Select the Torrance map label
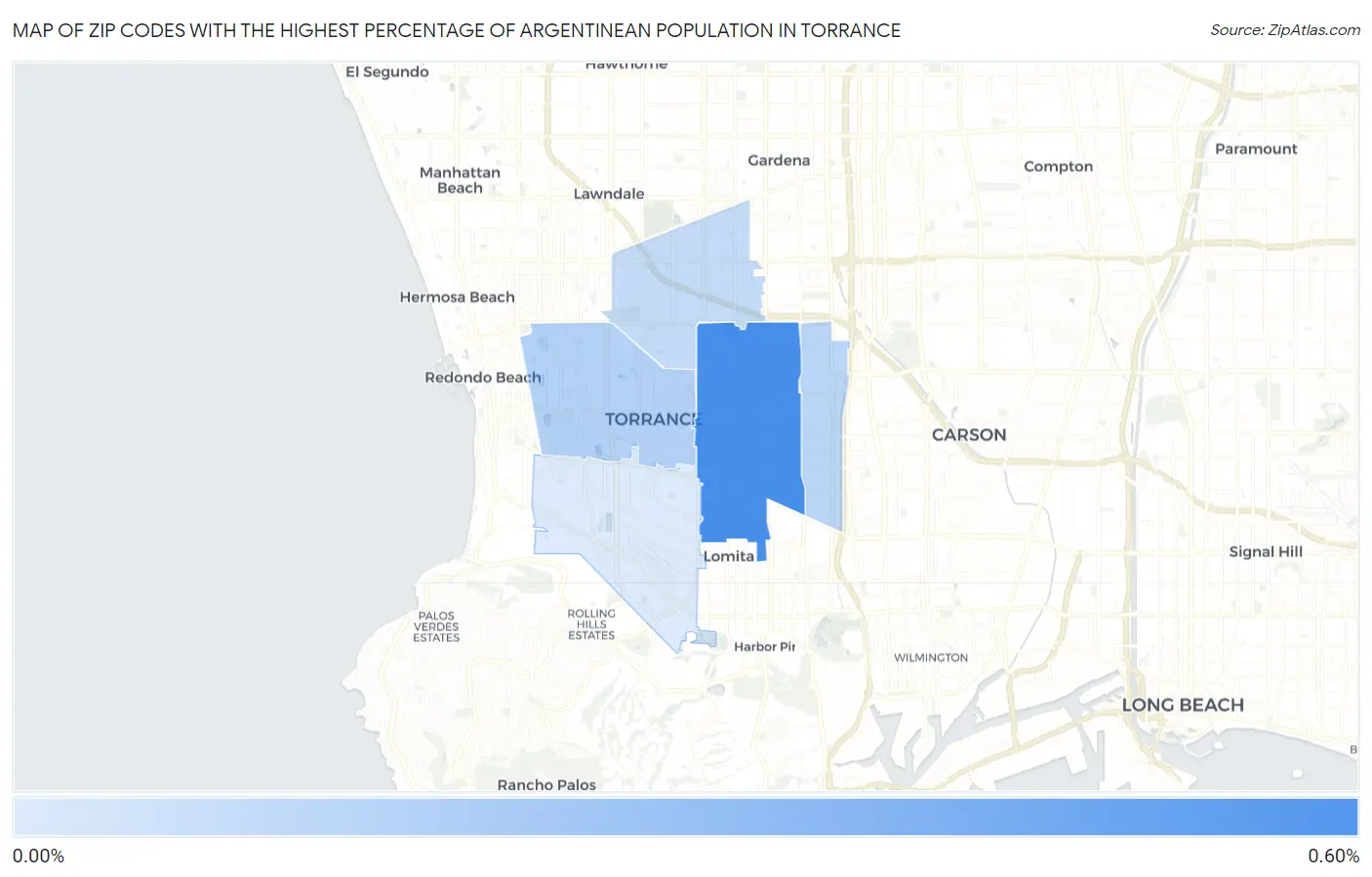 pos(653,419)
